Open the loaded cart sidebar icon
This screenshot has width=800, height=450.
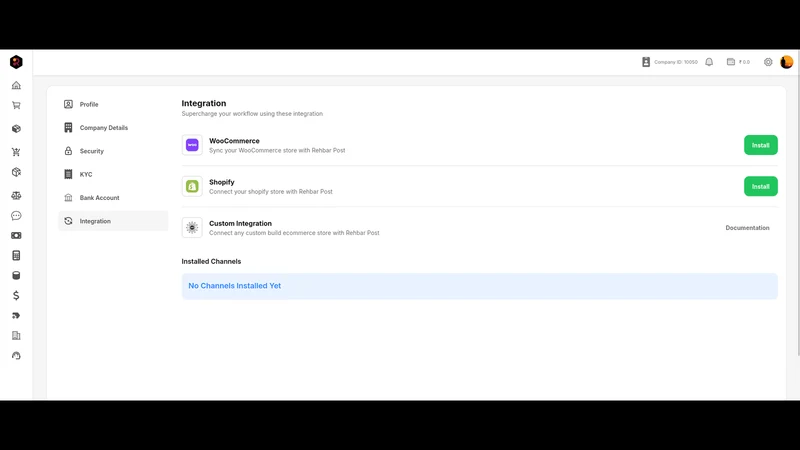pyautogui.click(x=16, y=152)
